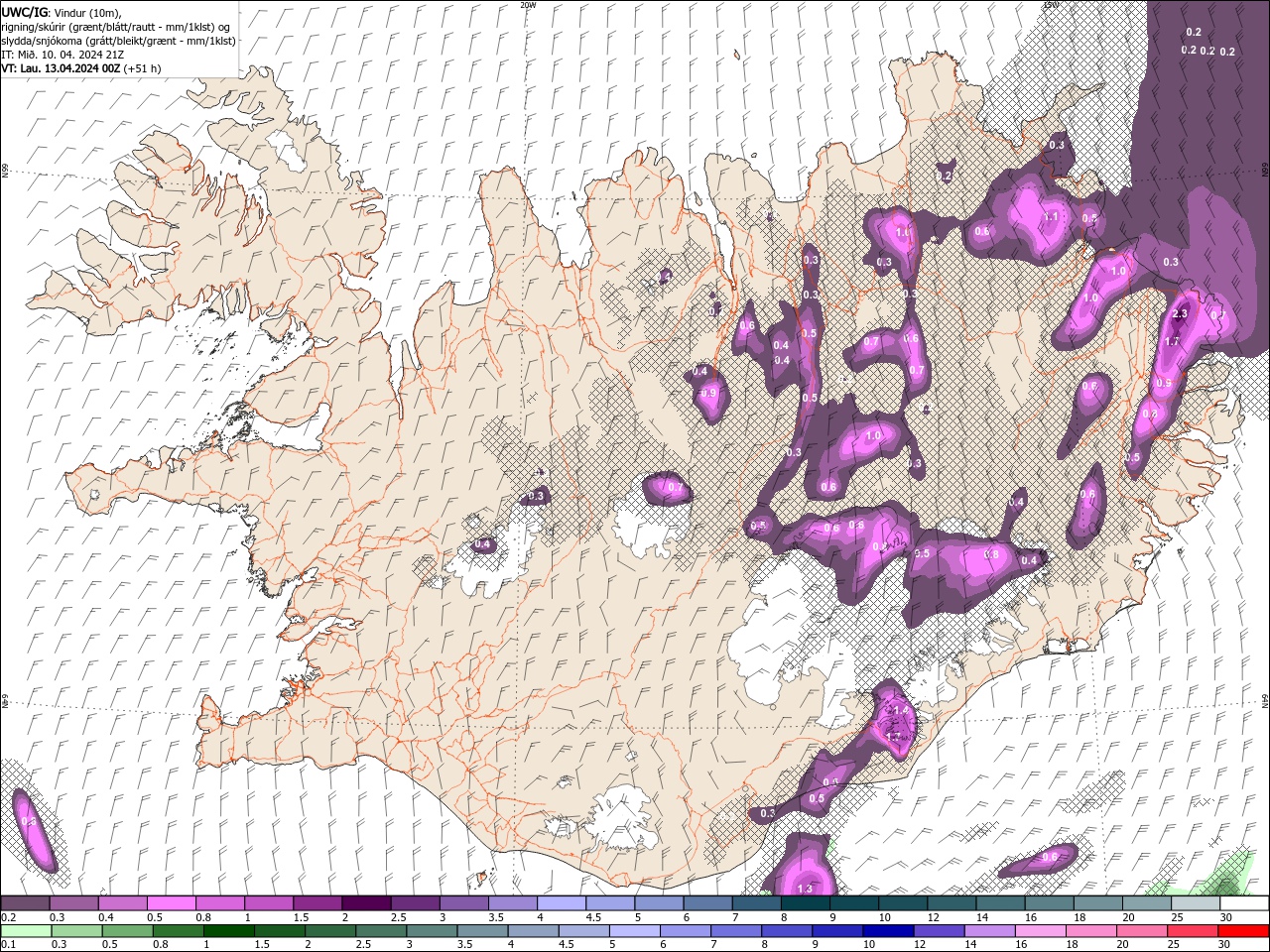The width and height of the screenshot is (1270, 952).
Task: Click the '20W' longitude label at the top
Action: coord(528,5)
